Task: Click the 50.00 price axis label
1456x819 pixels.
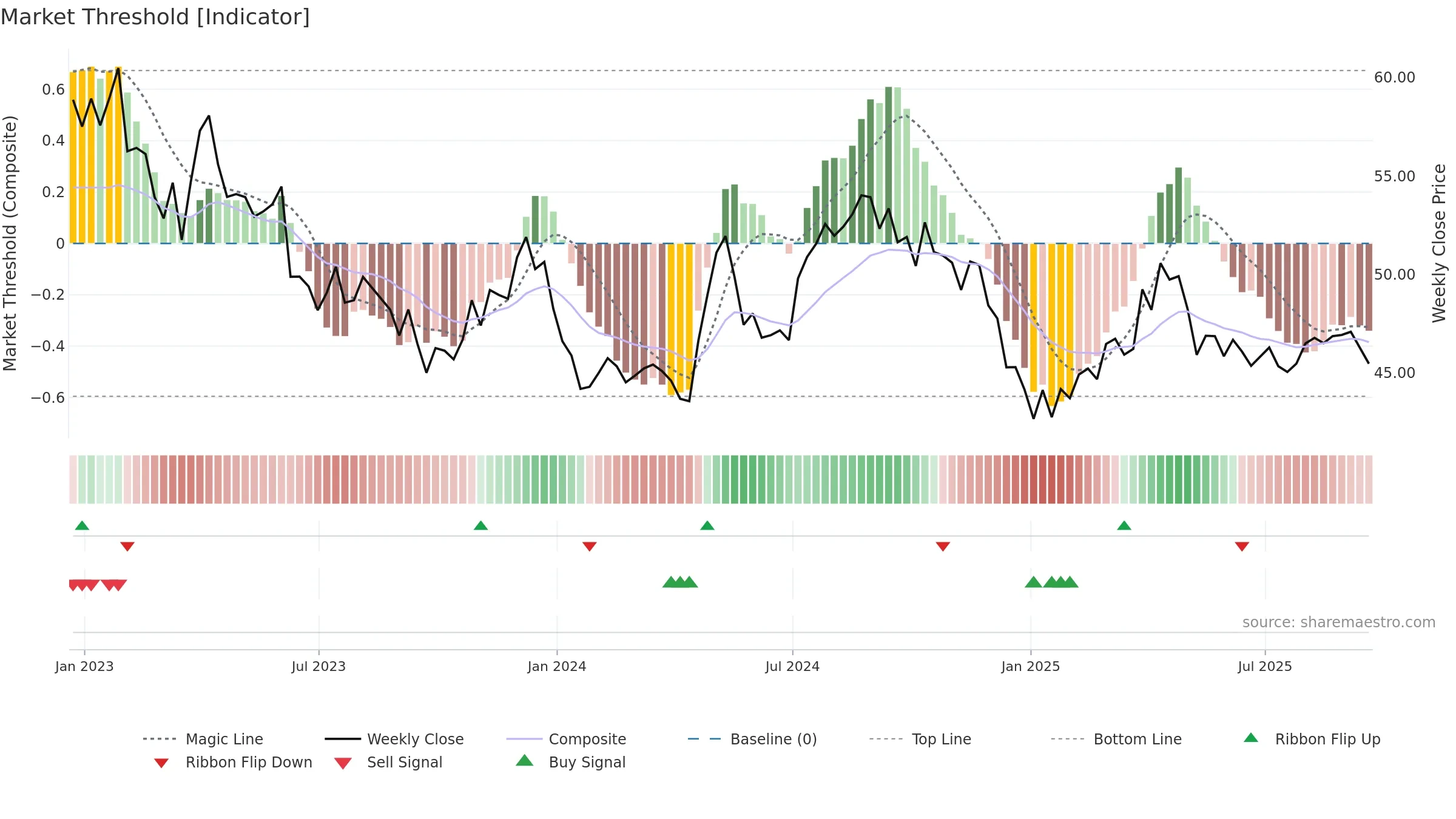Action: (1395, 275)
